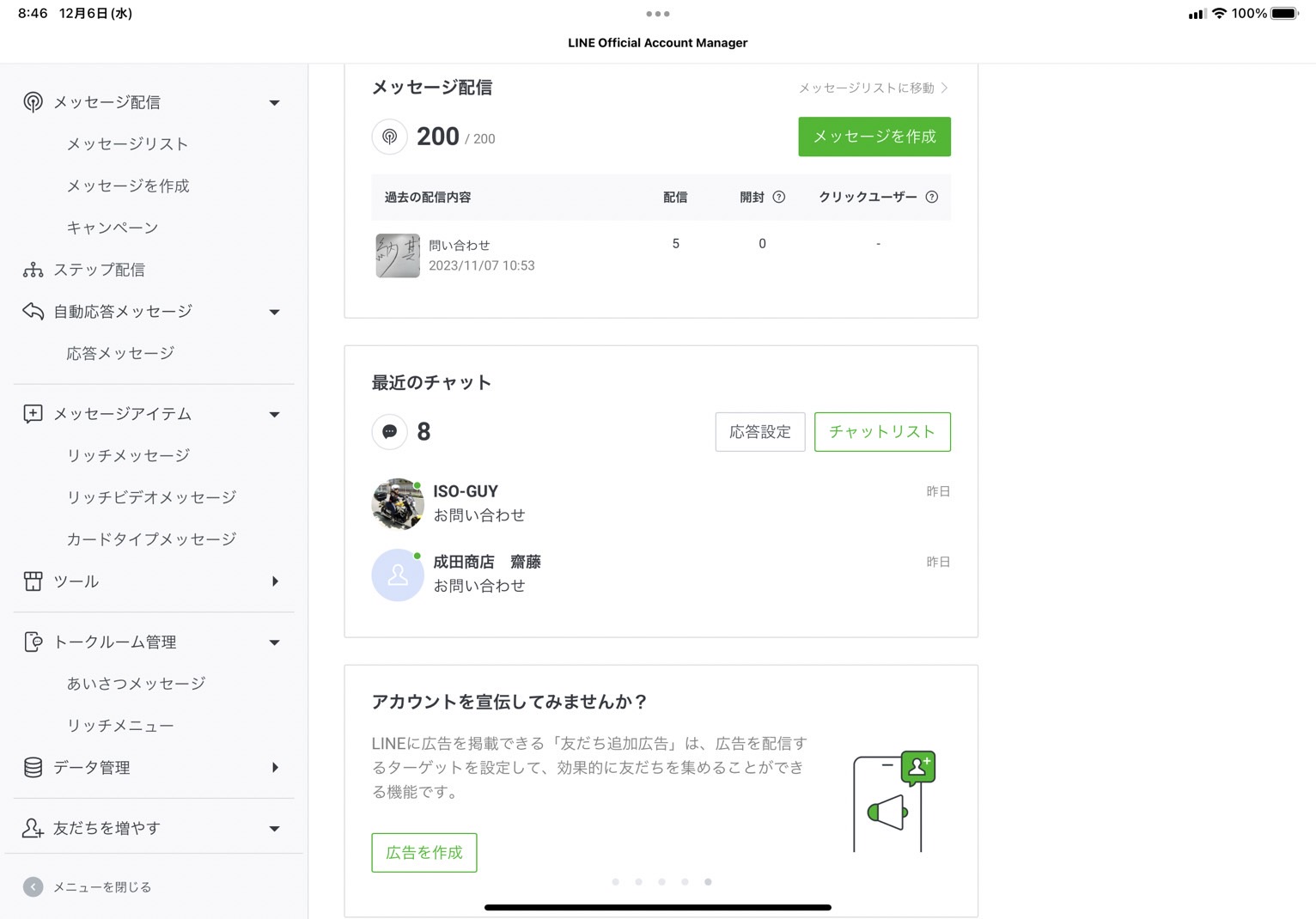Open 応答メッセージ in the sidebar
This screenshot has width=1316, height=919.
[x=120, y=353]
